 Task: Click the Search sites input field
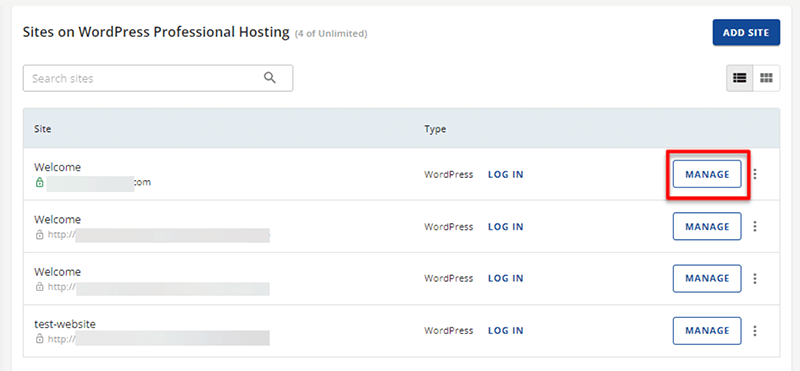[158, 78]
